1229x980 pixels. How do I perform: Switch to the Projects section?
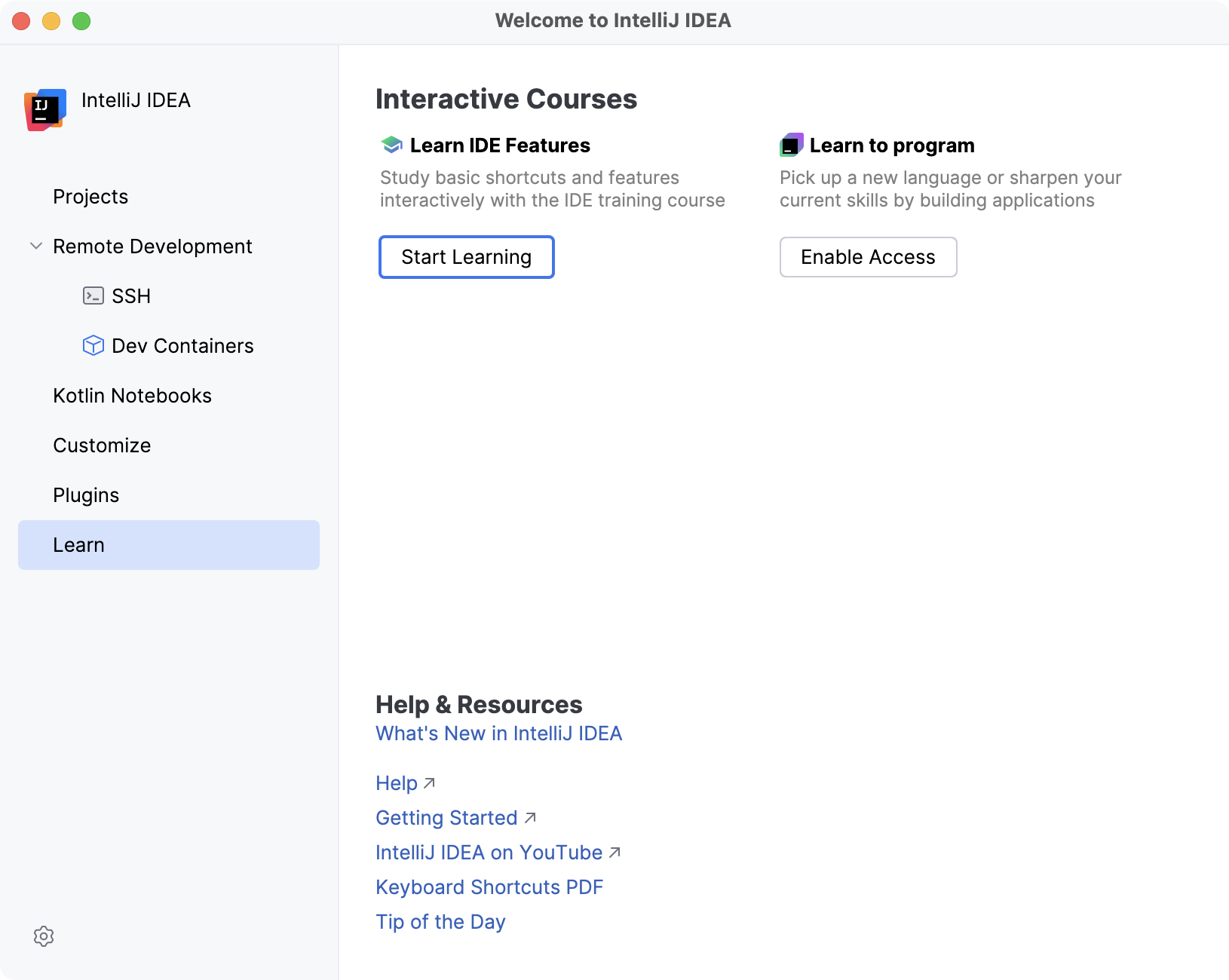[90, 196]
